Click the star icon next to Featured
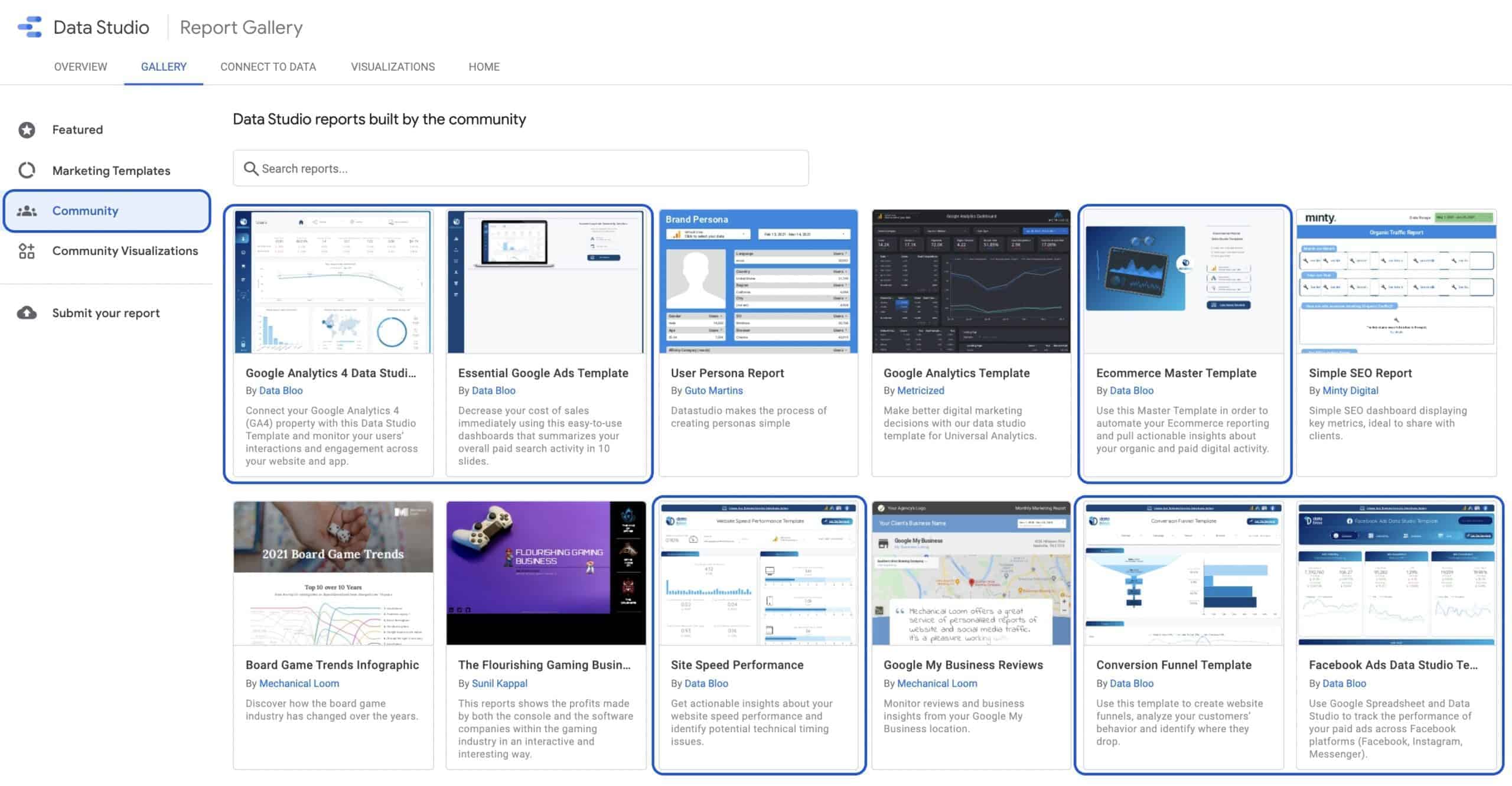The image size is (1512, 786). [x=28, y=129]
